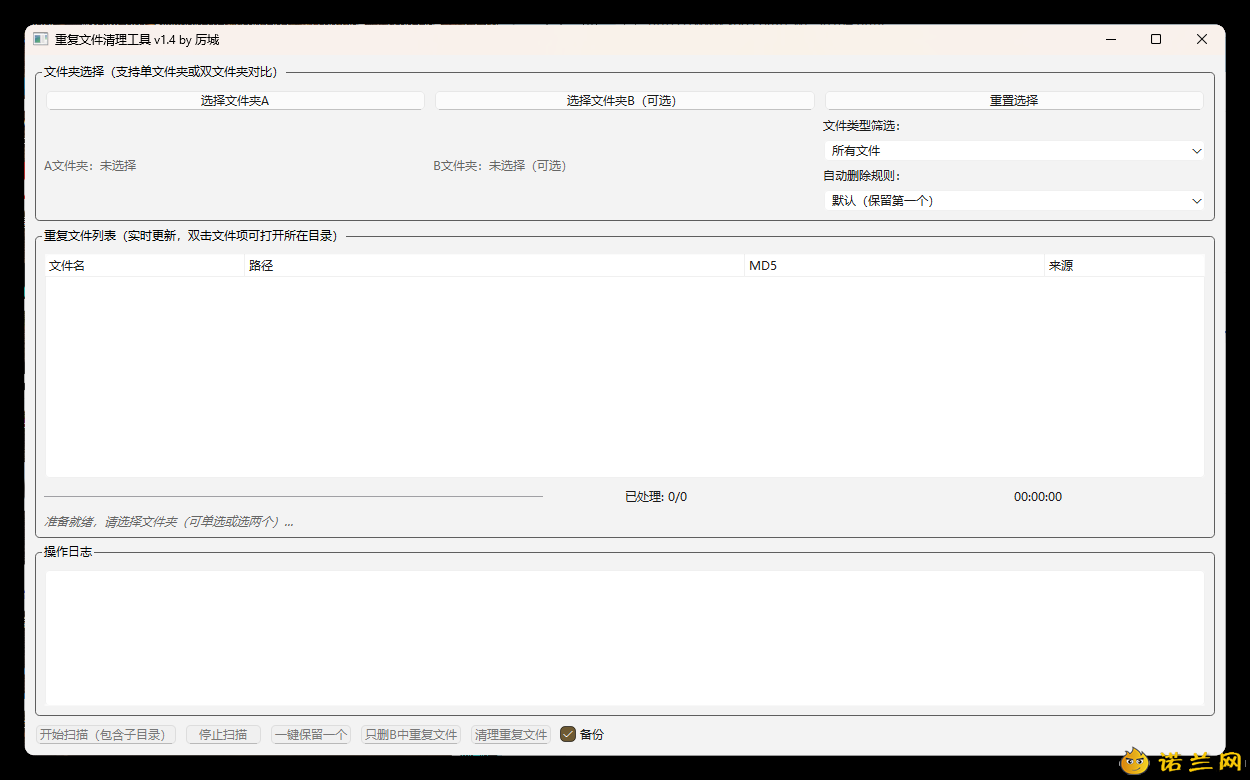The height and width of the screenshot is (780, 1250).
Task: Sort by the MD5 column header
Action: click(x=895, y=266)
